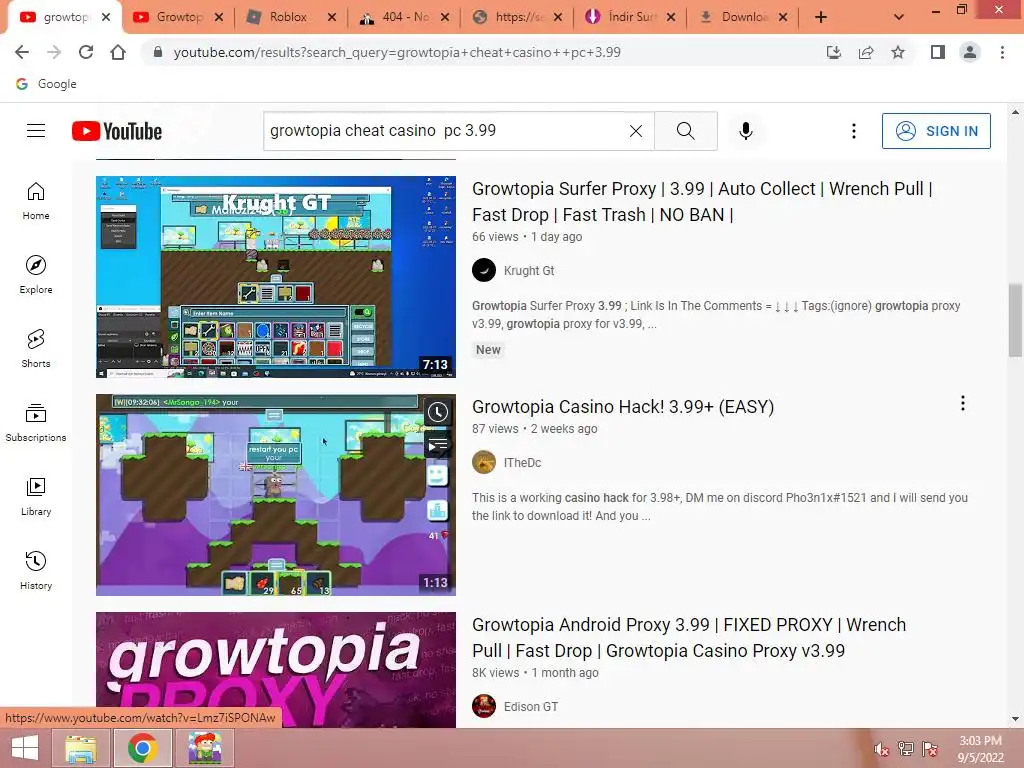
Task: Click Growtopia Android Proxy 3.99 title
Action: pyautogui.click(x=689, y=637)
